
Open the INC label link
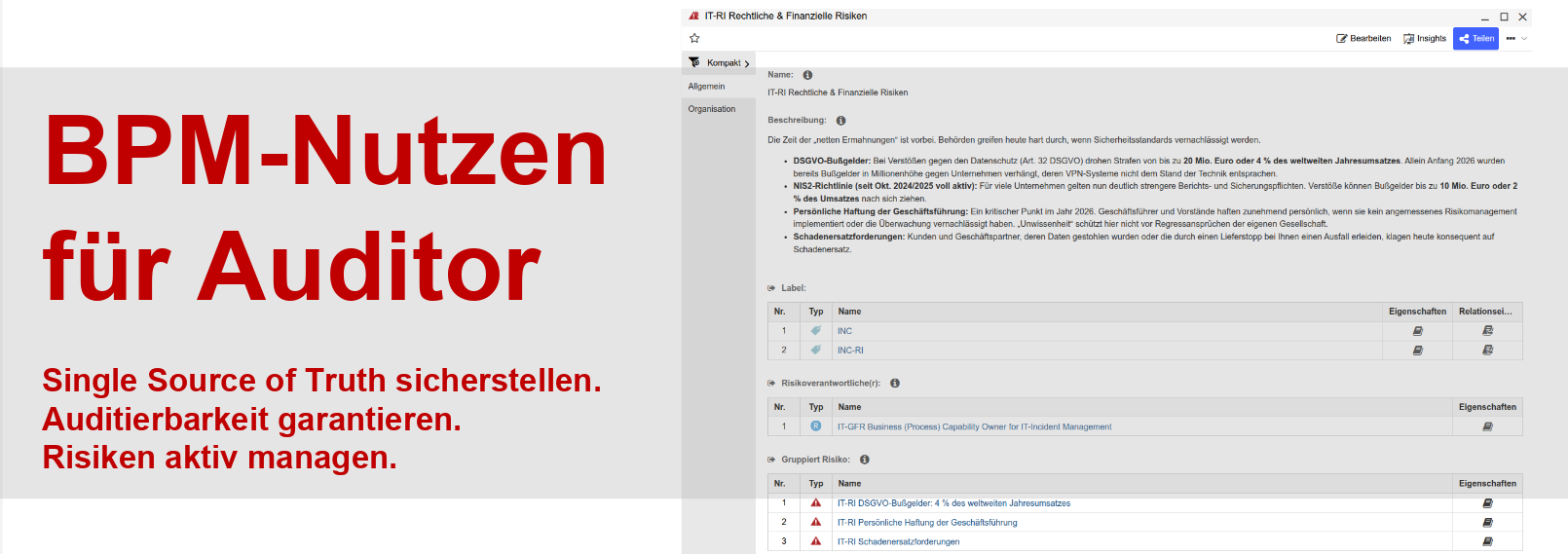844,331
